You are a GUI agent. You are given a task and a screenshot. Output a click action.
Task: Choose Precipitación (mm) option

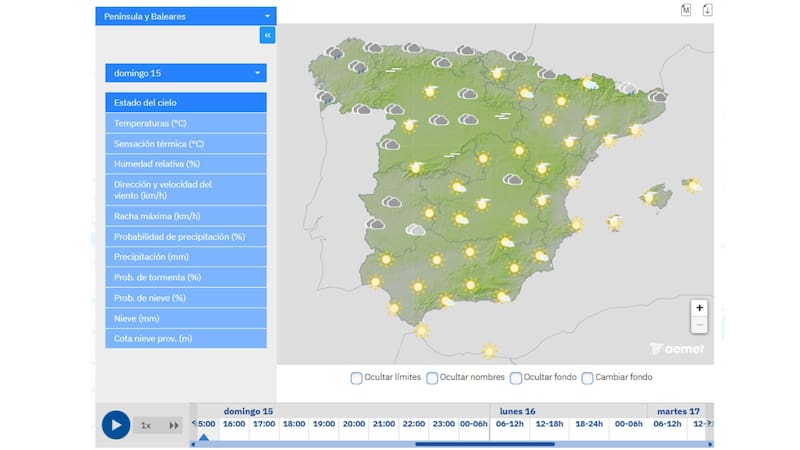point(186,257)
